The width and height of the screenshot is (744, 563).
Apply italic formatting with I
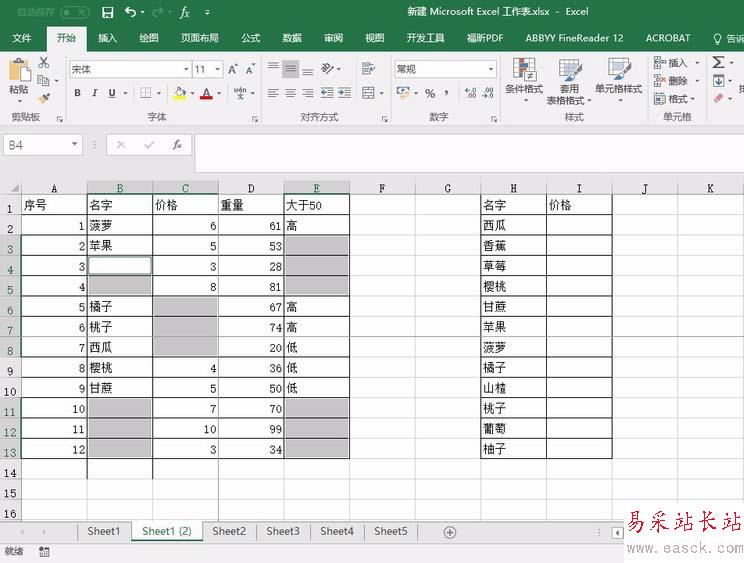pyautogui.click(x=94, y=93)
